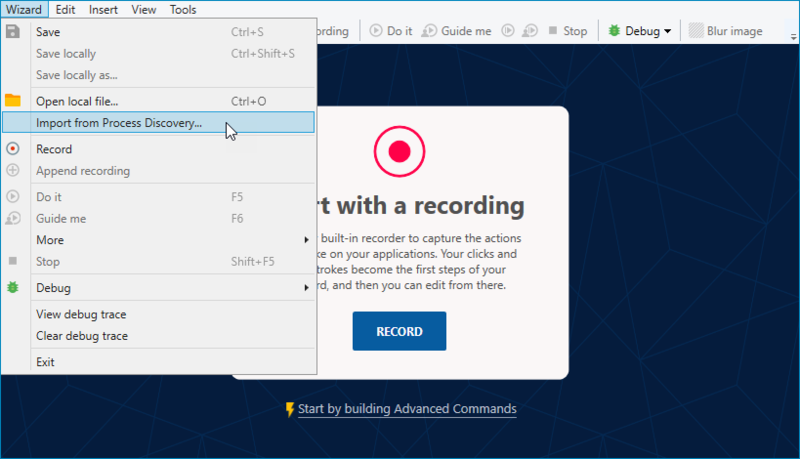Open the Insert menu
Viewport: 800px width, 459px height.
tap(103, 9)
